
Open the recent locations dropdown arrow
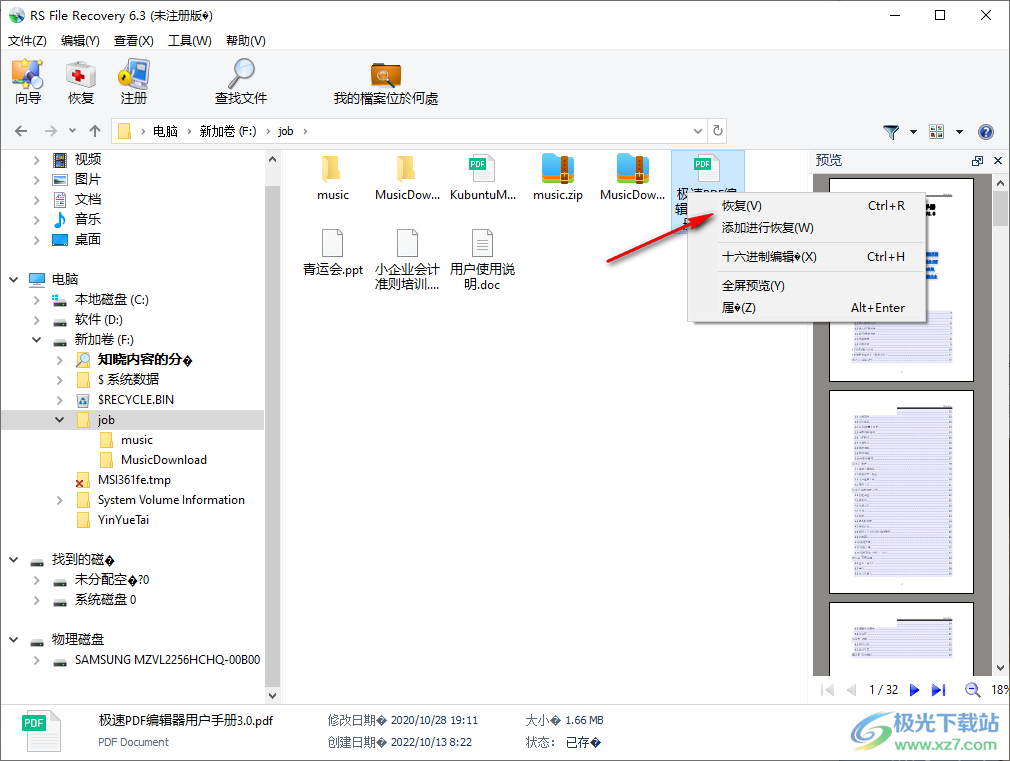coord(72,131)
